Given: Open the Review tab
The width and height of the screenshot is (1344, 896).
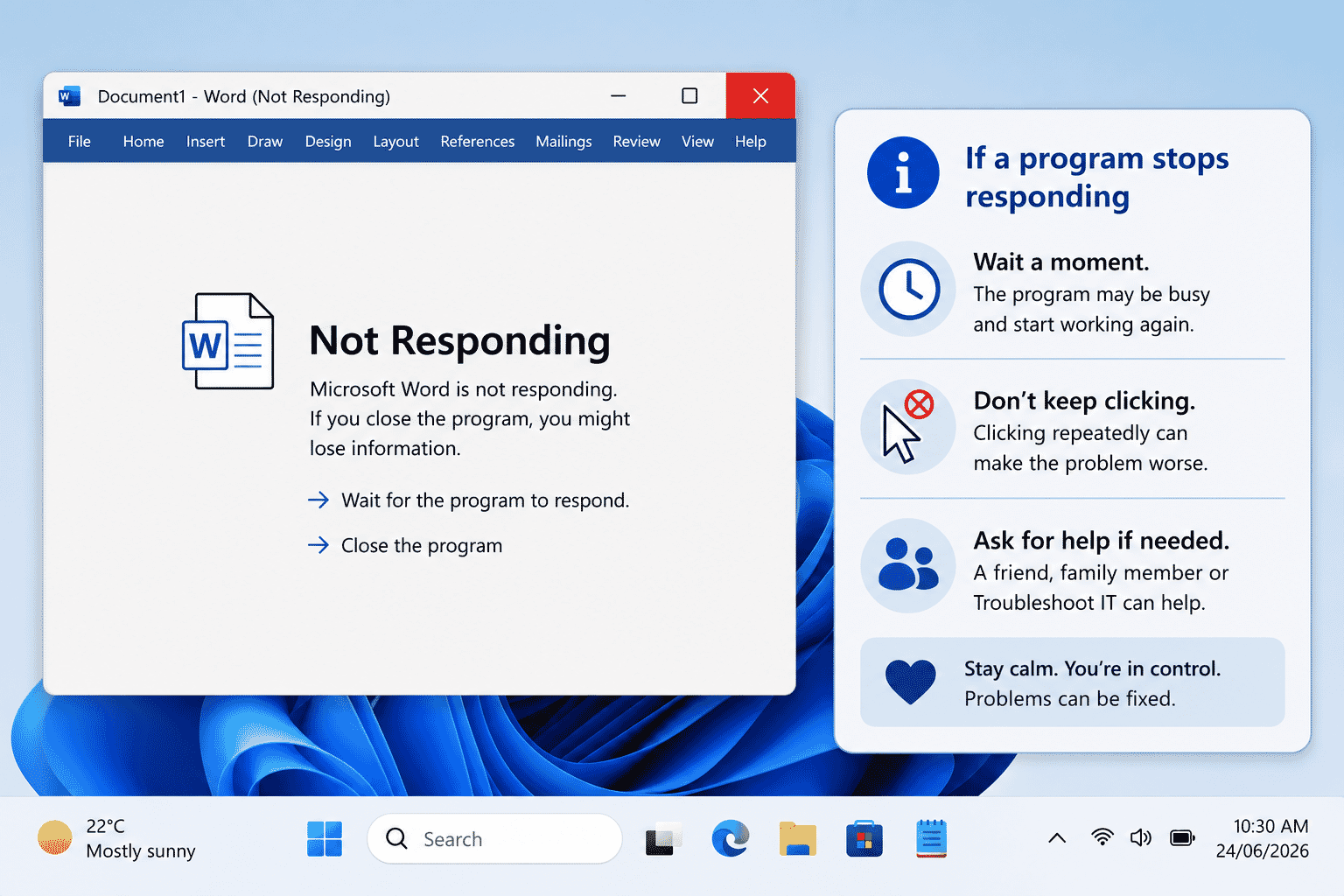Looking at the screenshot, I should point(636,142).
